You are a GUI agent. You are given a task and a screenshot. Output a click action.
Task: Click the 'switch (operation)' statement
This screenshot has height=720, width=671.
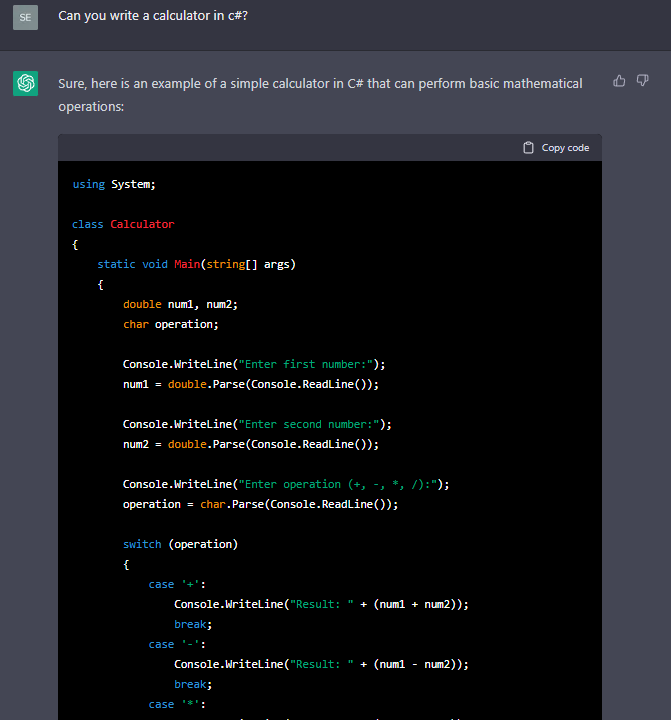click(x=181, y=544)
